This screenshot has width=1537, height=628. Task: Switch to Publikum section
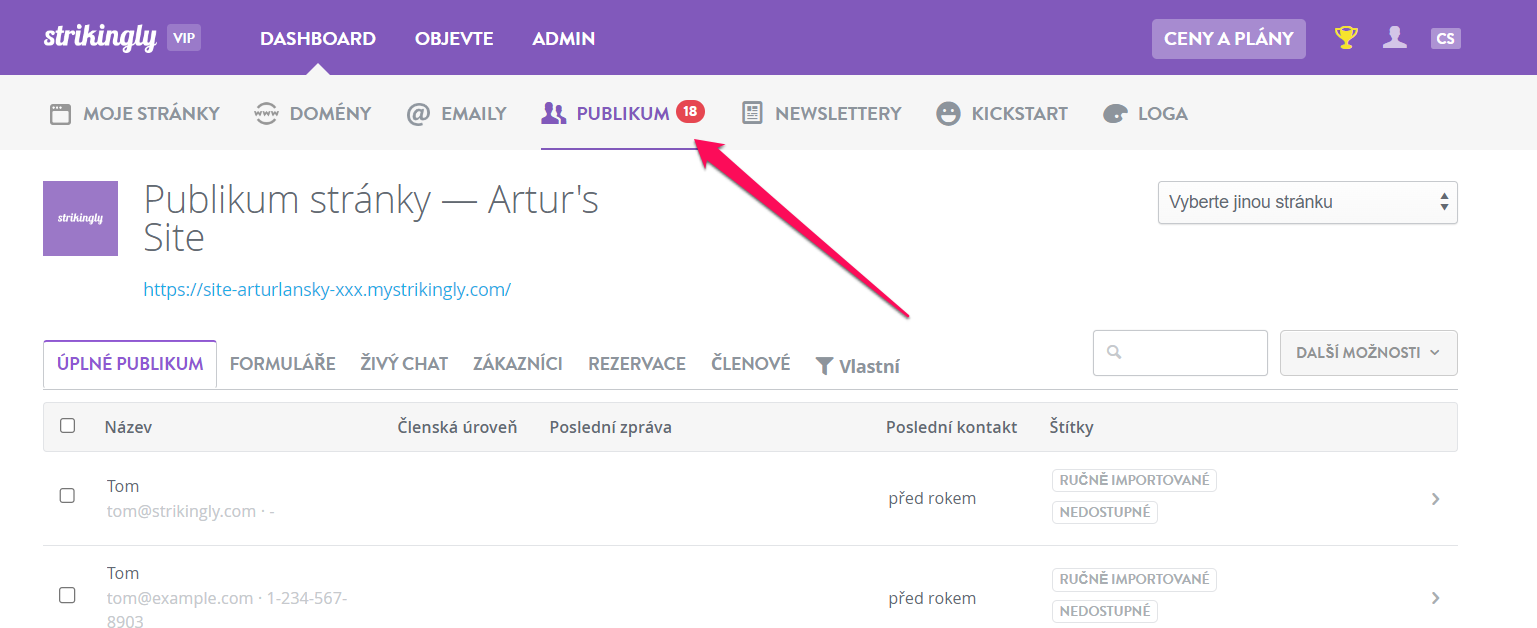[622, 114]
